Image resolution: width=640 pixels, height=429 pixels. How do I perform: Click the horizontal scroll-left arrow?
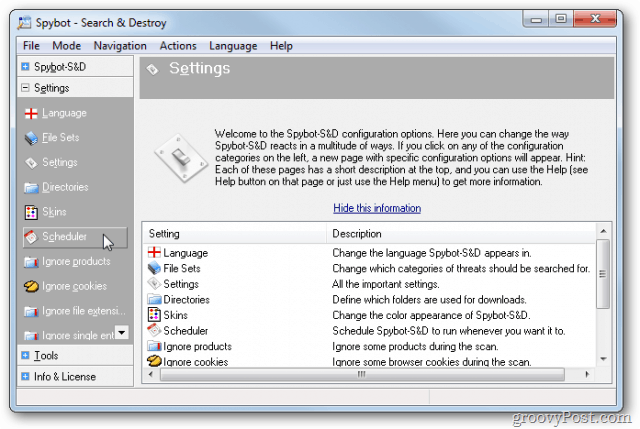[x=151, y=374]
